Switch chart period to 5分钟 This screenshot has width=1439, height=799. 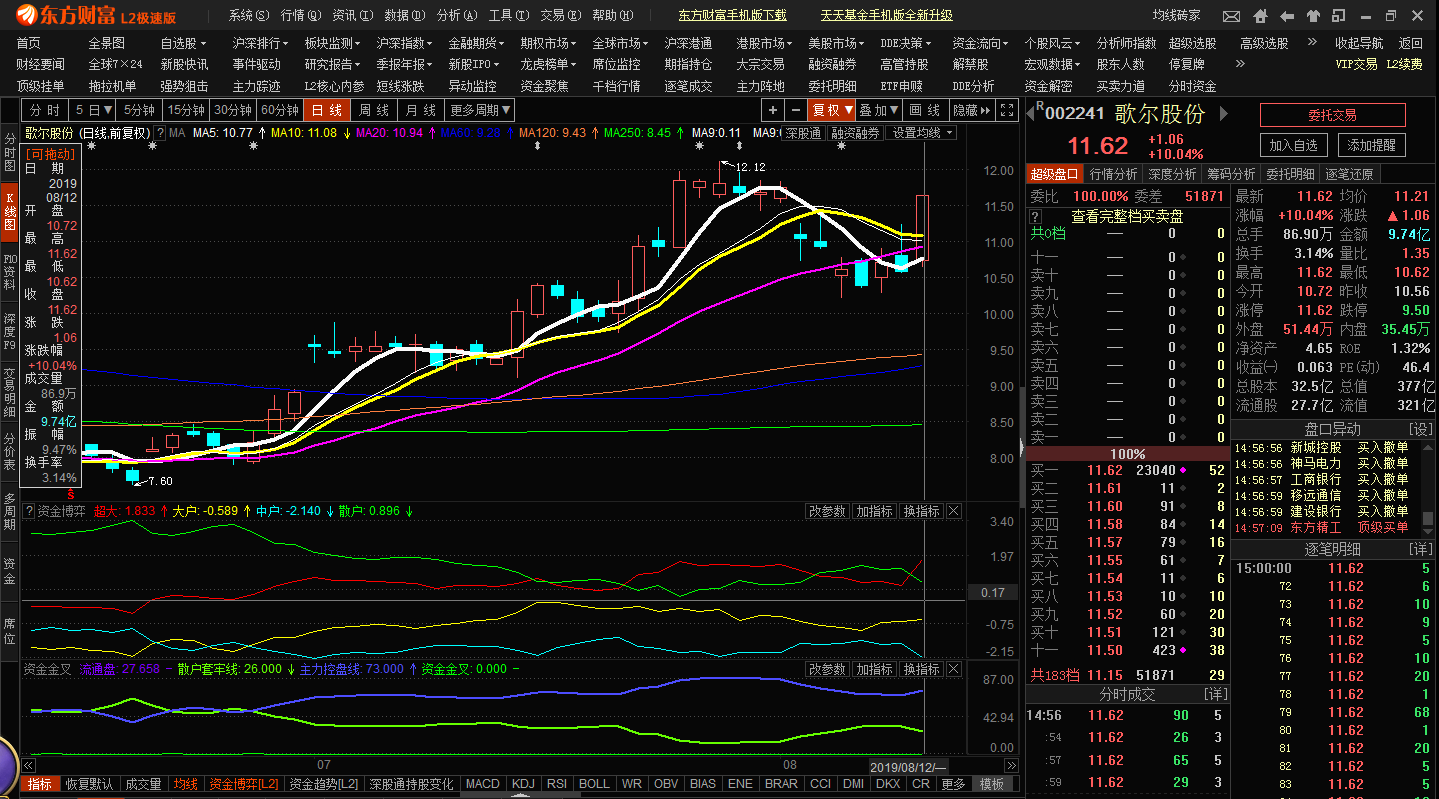coord(139,110)
